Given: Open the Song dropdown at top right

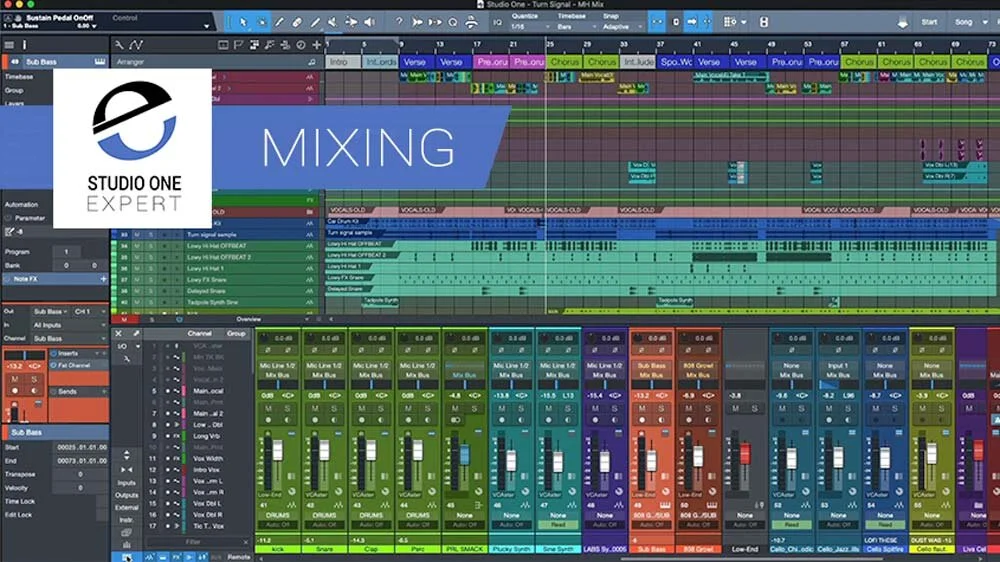Looking at the screenshot, I should pos(969,22).
